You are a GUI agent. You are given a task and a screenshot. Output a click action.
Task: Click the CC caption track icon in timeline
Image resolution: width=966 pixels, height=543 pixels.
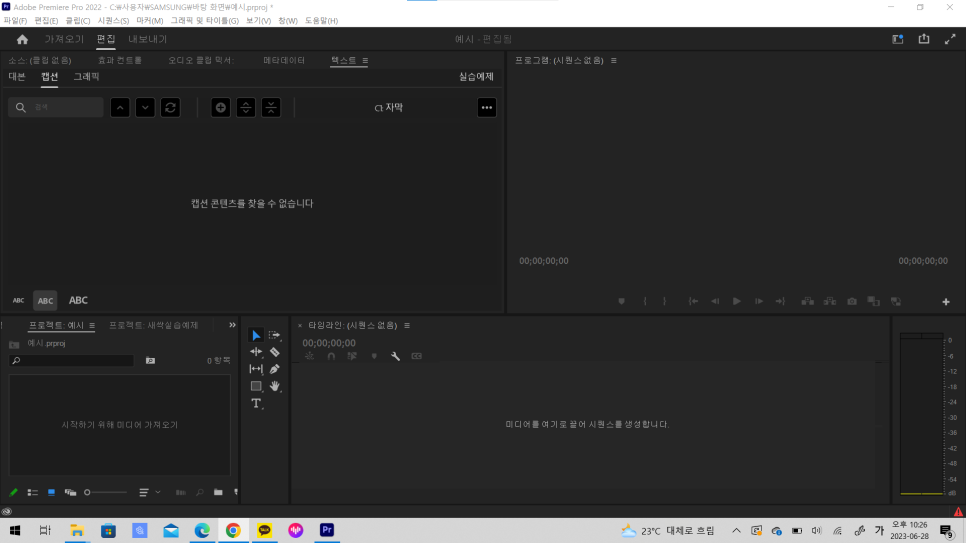pos(416,356)
